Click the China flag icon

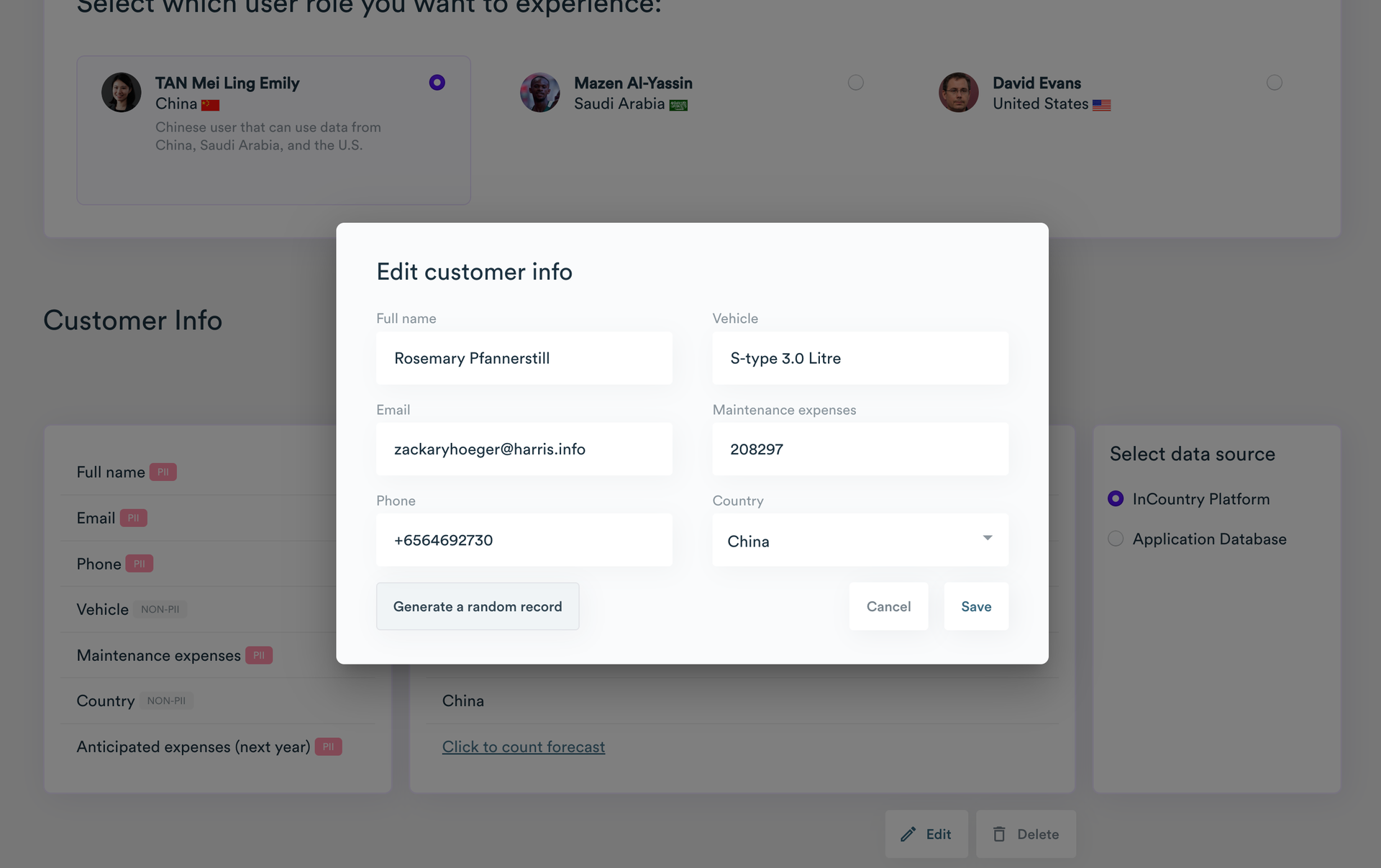point(210,105)
